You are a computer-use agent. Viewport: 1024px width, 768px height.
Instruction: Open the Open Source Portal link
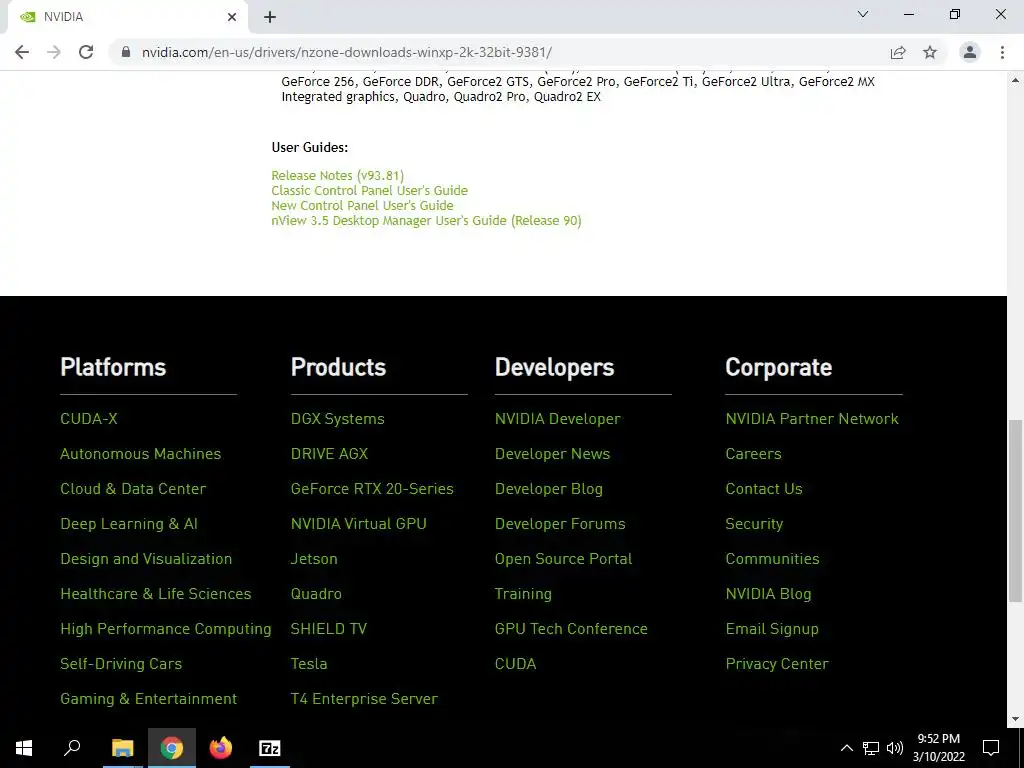pyautogui.click(x=563, y=559)
